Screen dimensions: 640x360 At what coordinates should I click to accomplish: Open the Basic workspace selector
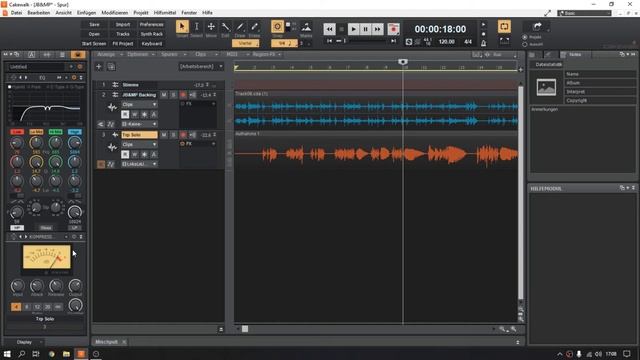[584, 13]
